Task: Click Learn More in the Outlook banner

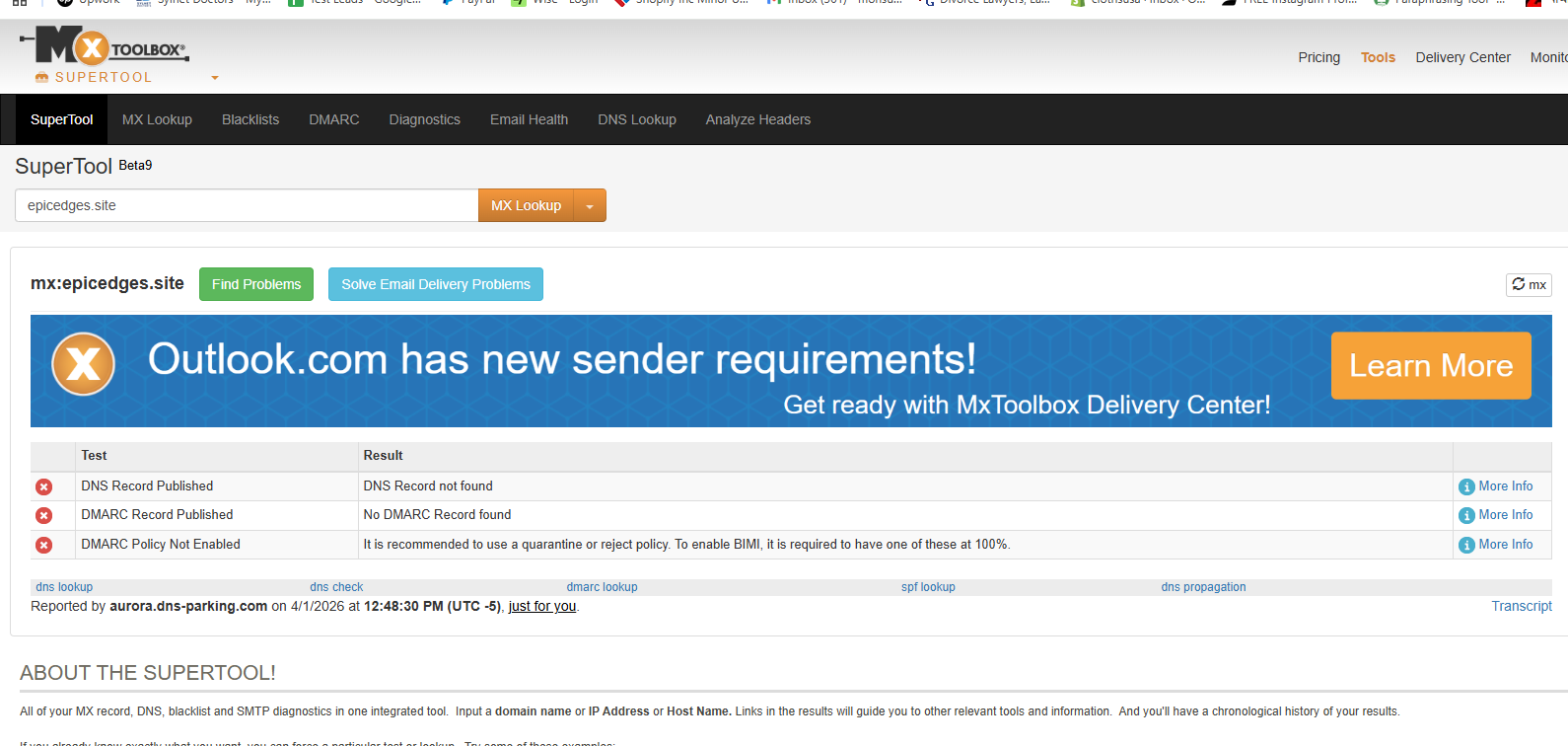Action: 1431,366
